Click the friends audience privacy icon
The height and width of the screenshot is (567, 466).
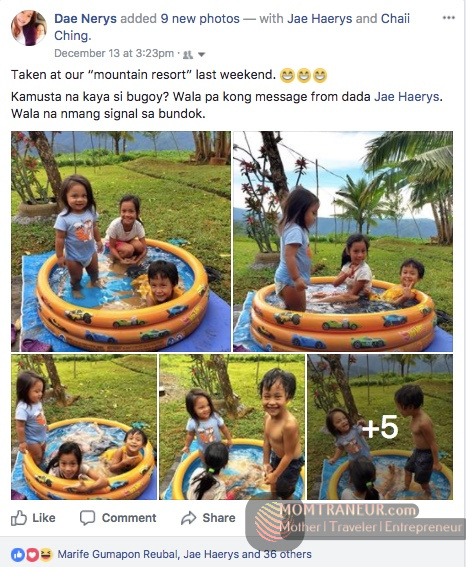coord(188,55)
